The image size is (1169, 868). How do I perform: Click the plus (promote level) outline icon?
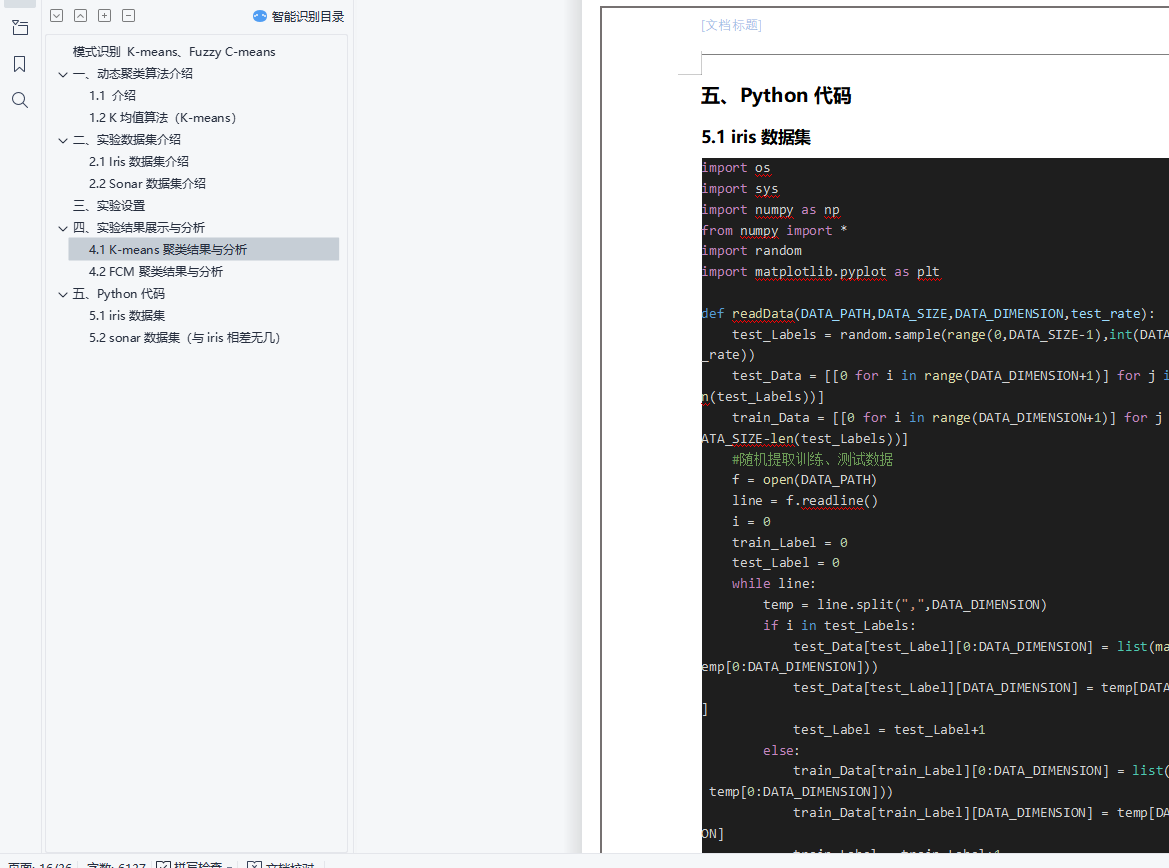(x=105, y=16)
